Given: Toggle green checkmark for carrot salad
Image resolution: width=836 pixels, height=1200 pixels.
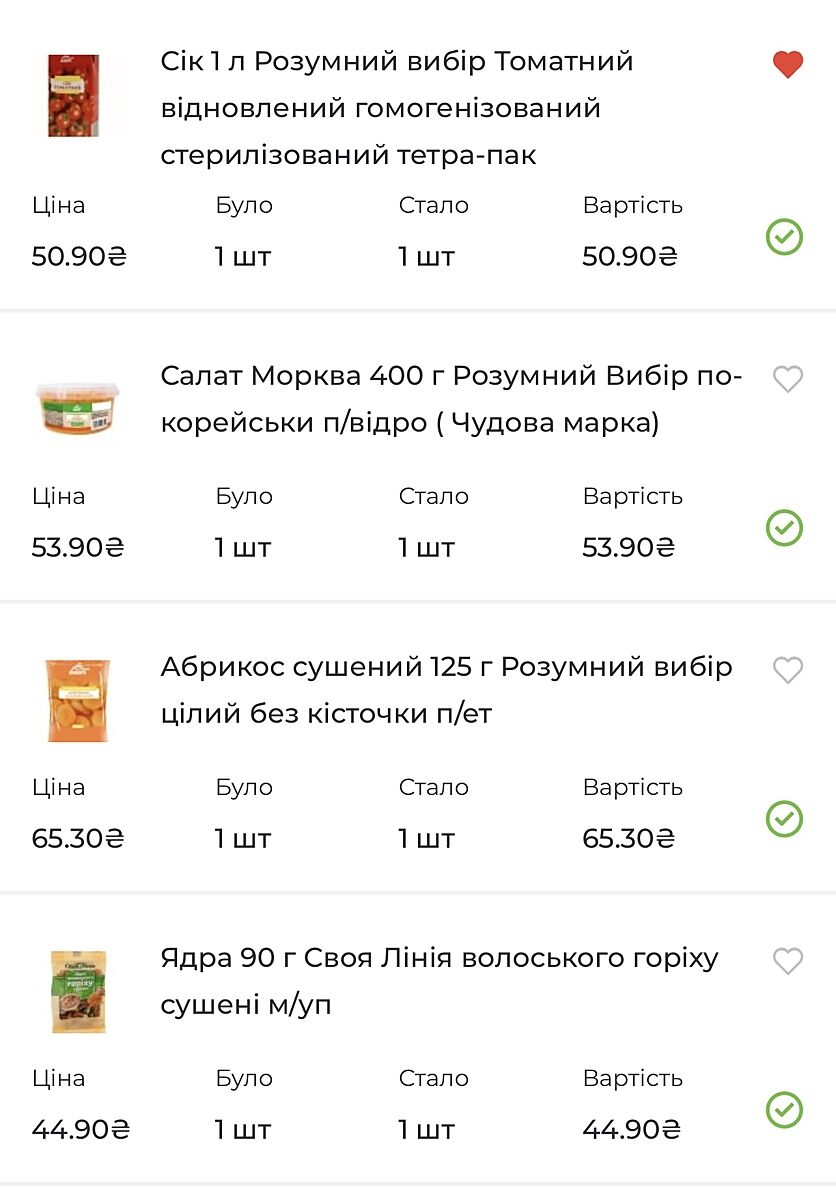Looking at the screenshot, I should (x=784, y=528).
